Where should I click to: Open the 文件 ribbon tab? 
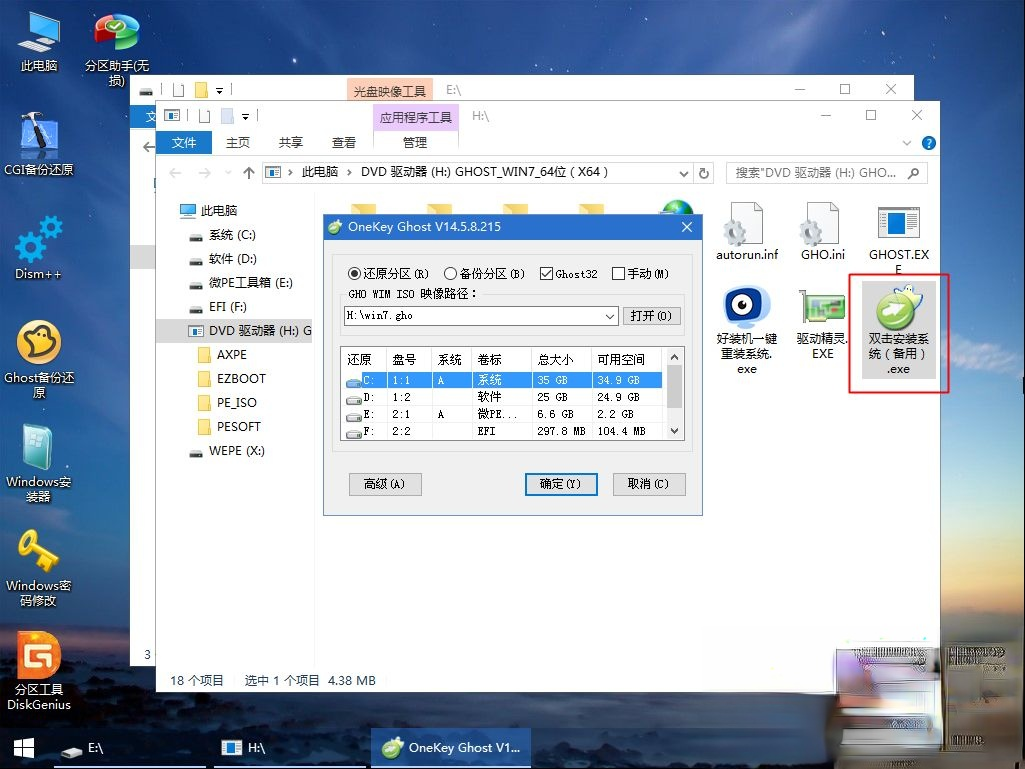[184, 143]
